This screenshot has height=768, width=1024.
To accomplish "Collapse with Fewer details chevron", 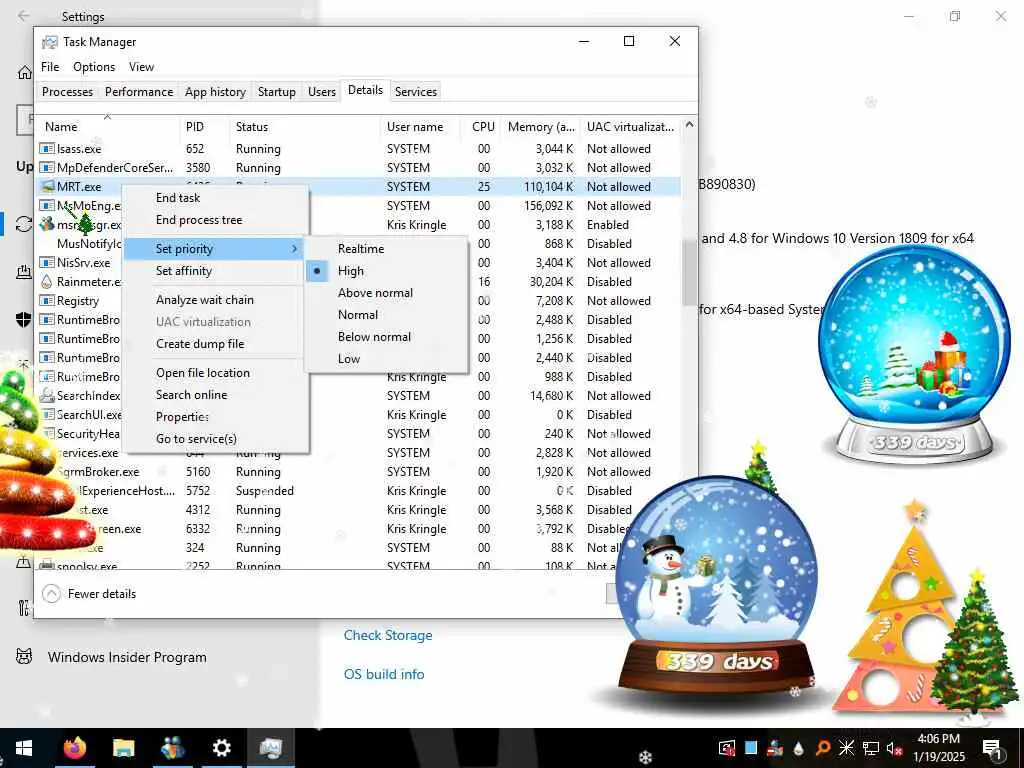I will click(x=51, y=594).
